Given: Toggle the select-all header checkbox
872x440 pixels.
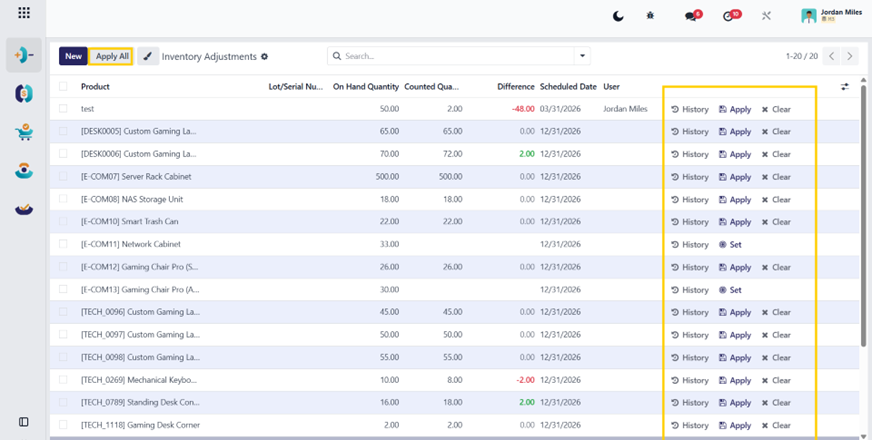Looking at the screenshot, I should click(63, 86).
